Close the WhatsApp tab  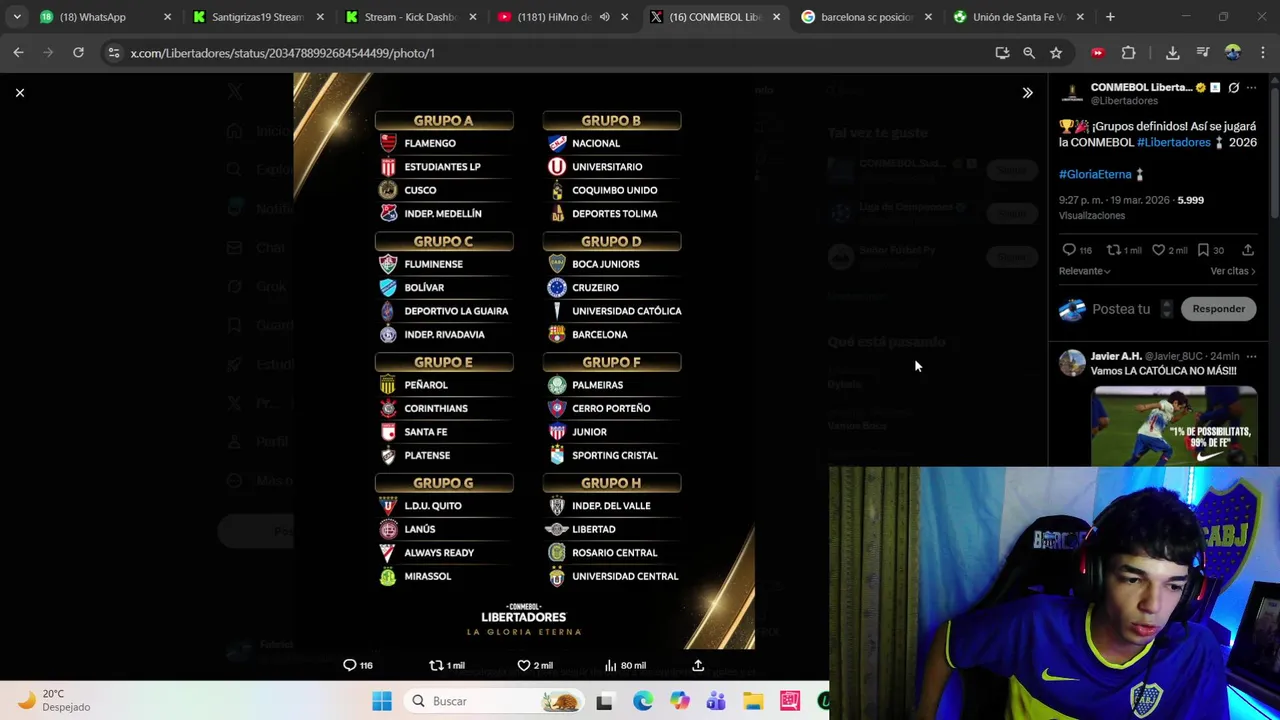167,17
